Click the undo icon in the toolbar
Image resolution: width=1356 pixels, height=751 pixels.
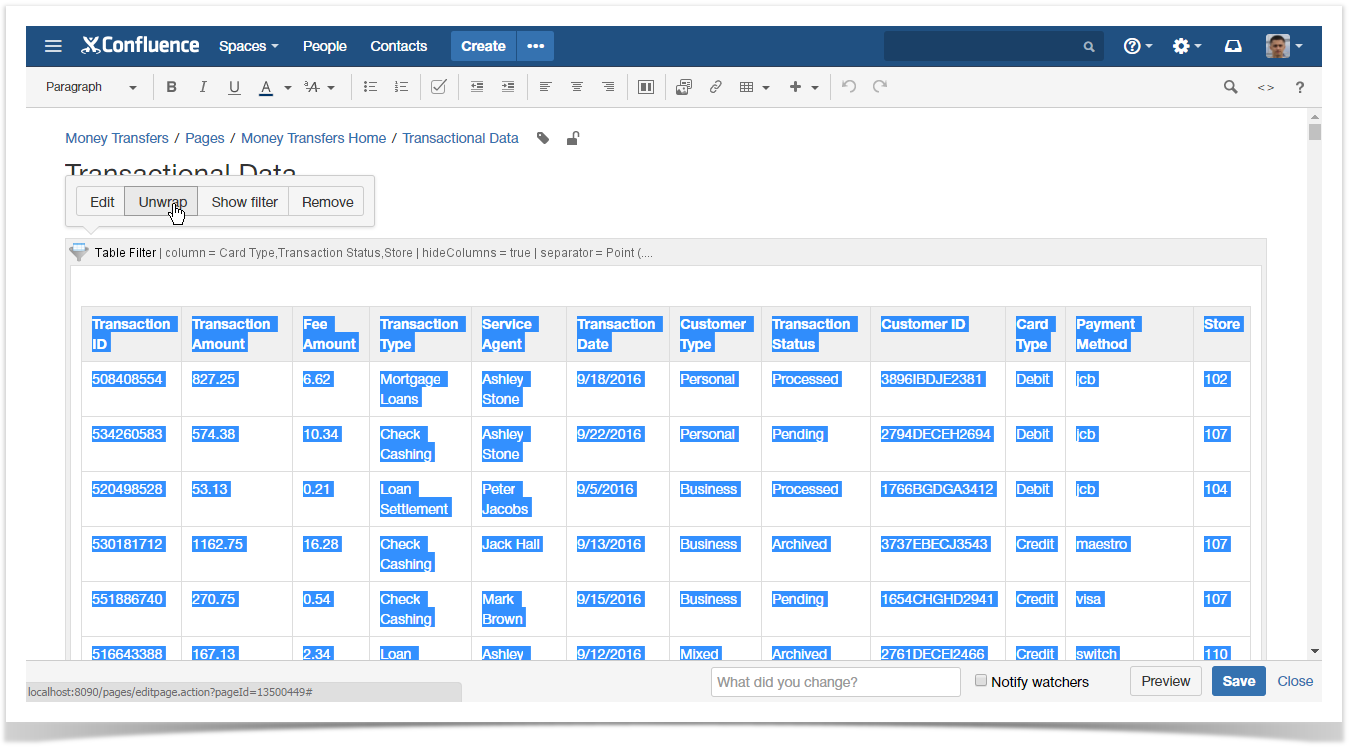click(x=848, y=87)
